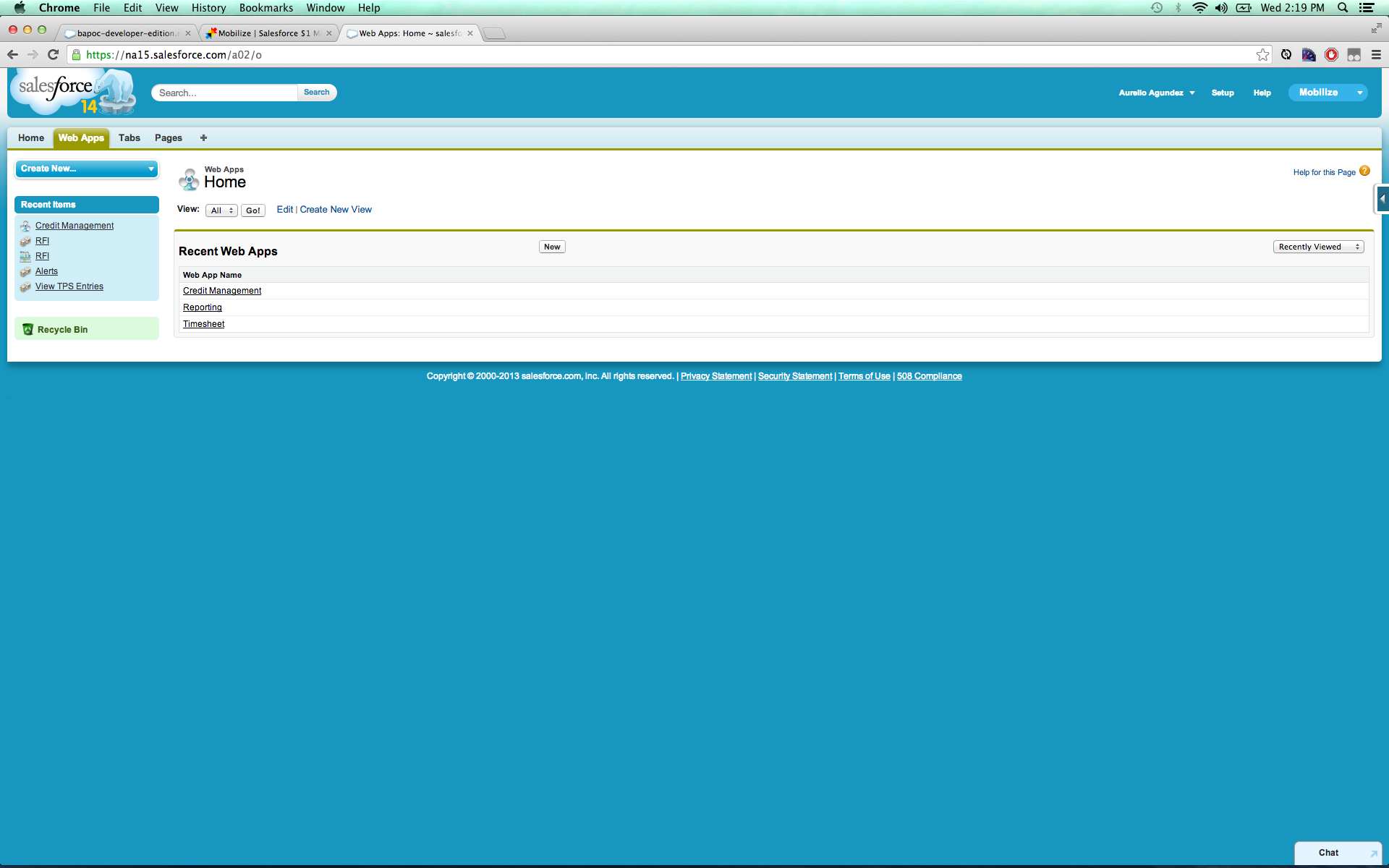This screenshot has width=1389, height=868.
Task: Open macOS Spotlight search icon
Action: point(1343,8)
